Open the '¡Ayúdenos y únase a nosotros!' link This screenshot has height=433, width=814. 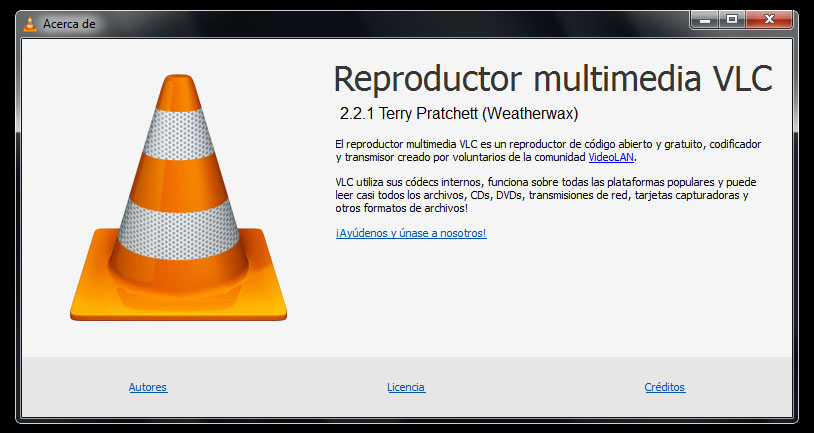click(x=411, y=234)
